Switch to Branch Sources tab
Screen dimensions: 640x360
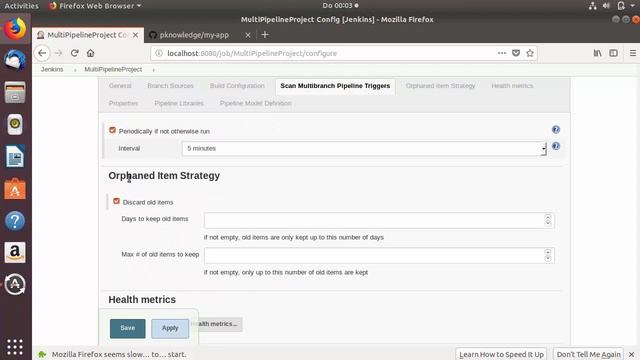coord(171,86)
